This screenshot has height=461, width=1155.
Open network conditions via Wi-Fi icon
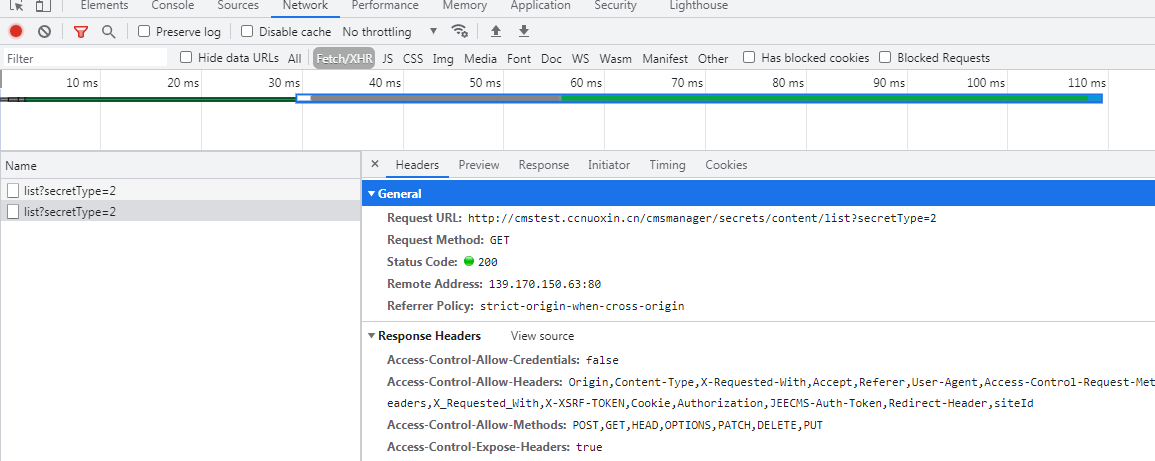(x=459, y=32)
